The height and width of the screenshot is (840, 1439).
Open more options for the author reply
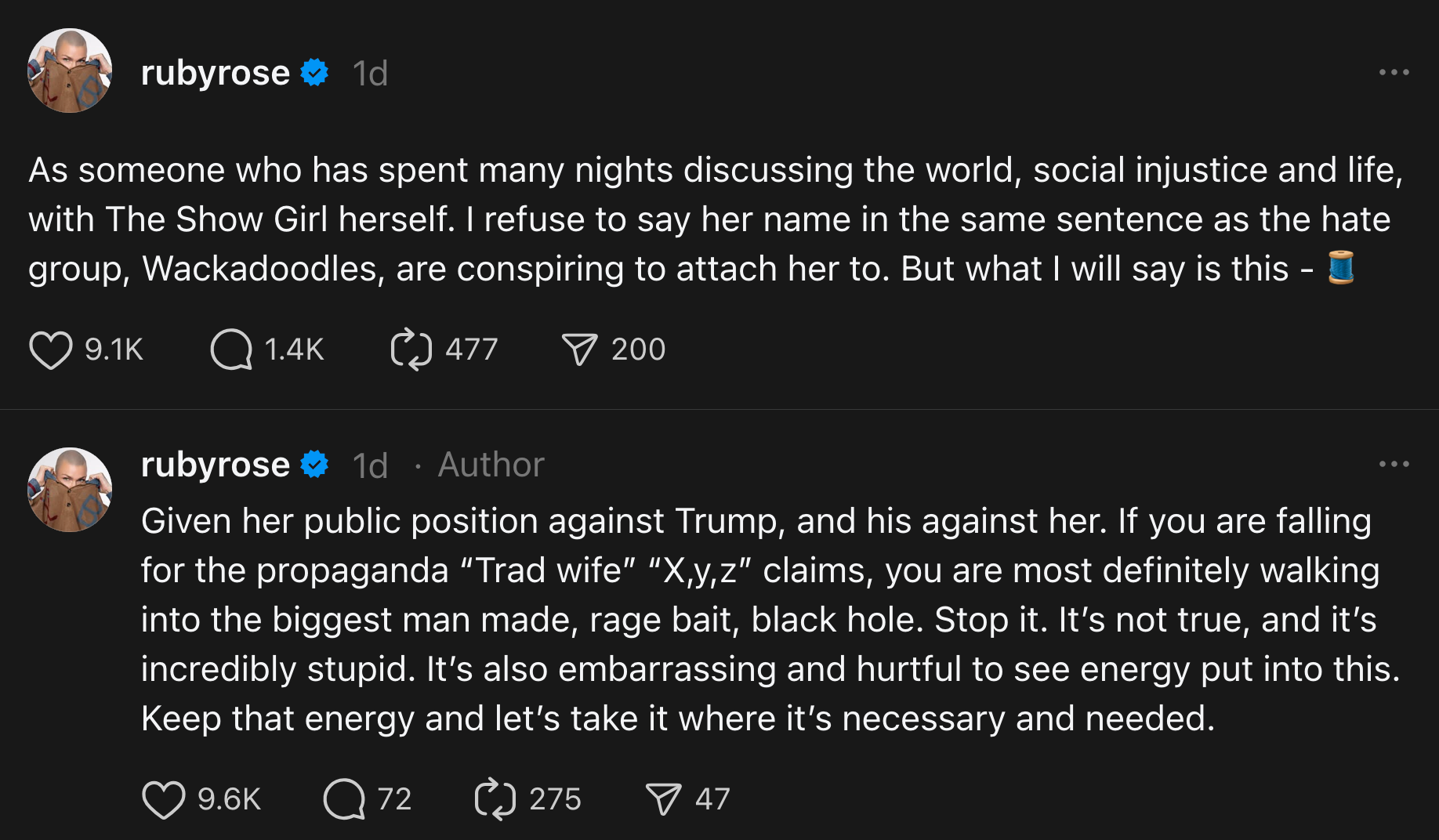click(x=1394, y=464)
